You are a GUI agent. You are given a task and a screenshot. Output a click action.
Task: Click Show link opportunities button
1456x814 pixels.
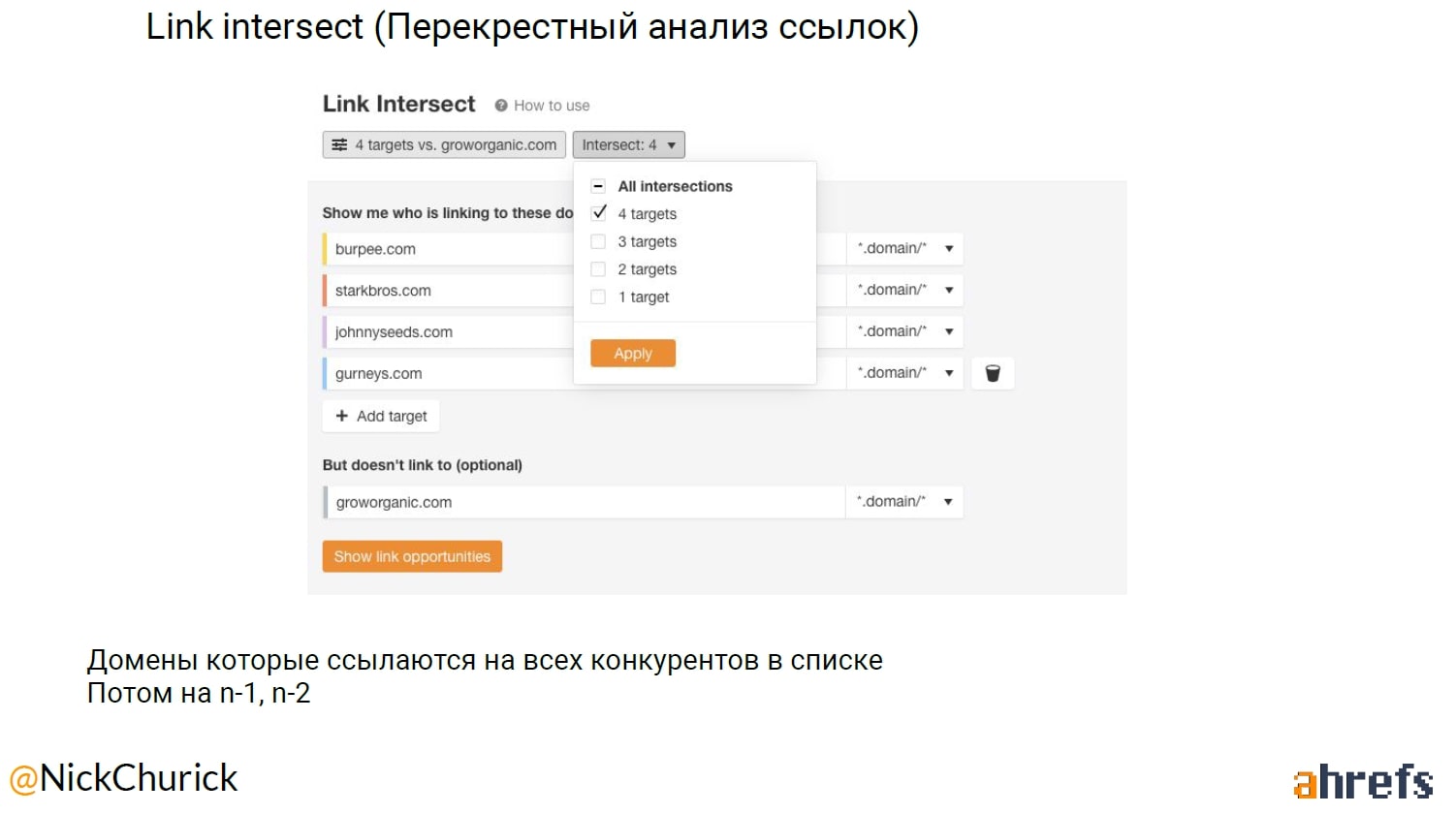(412, 556)
